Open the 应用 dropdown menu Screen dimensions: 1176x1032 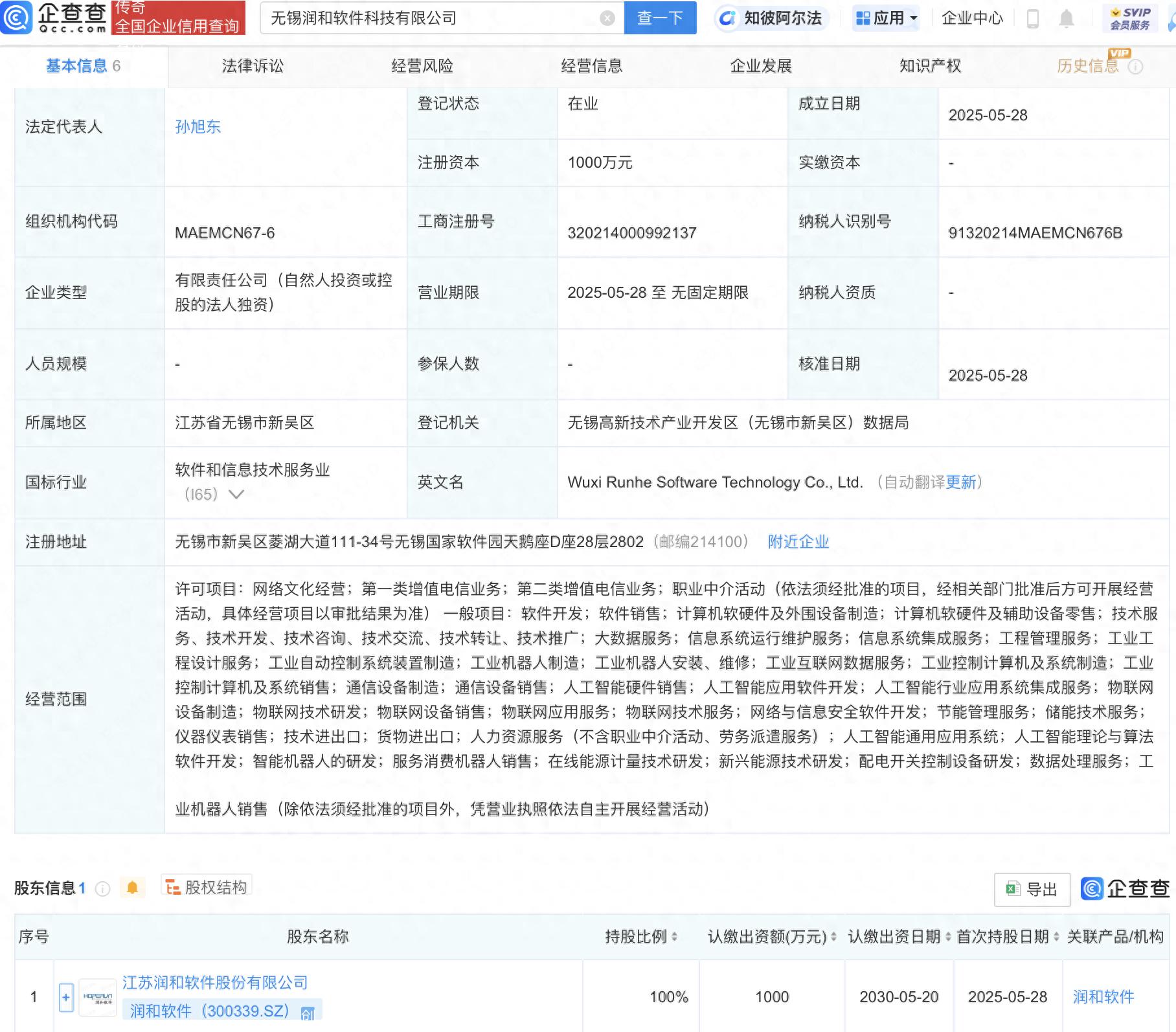887,18
